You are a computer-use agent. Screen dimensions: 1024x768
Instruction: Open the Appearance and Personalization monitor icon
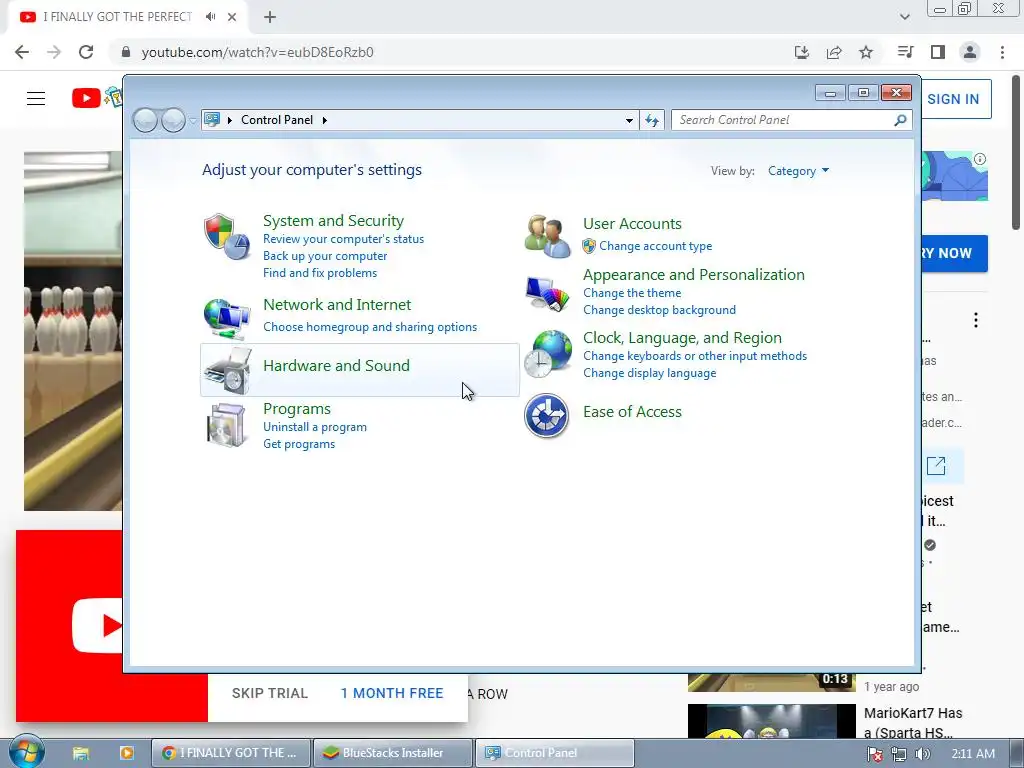point(547,295)
